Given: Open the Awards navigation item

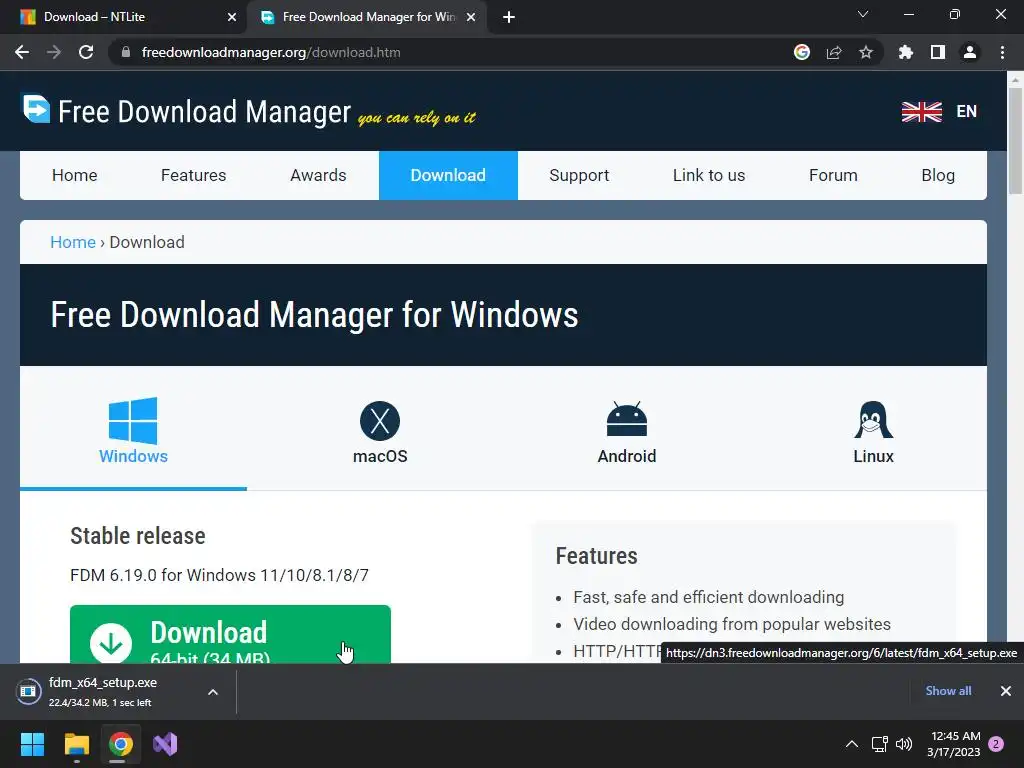Looking at the screenshot, I should [318, 175].
